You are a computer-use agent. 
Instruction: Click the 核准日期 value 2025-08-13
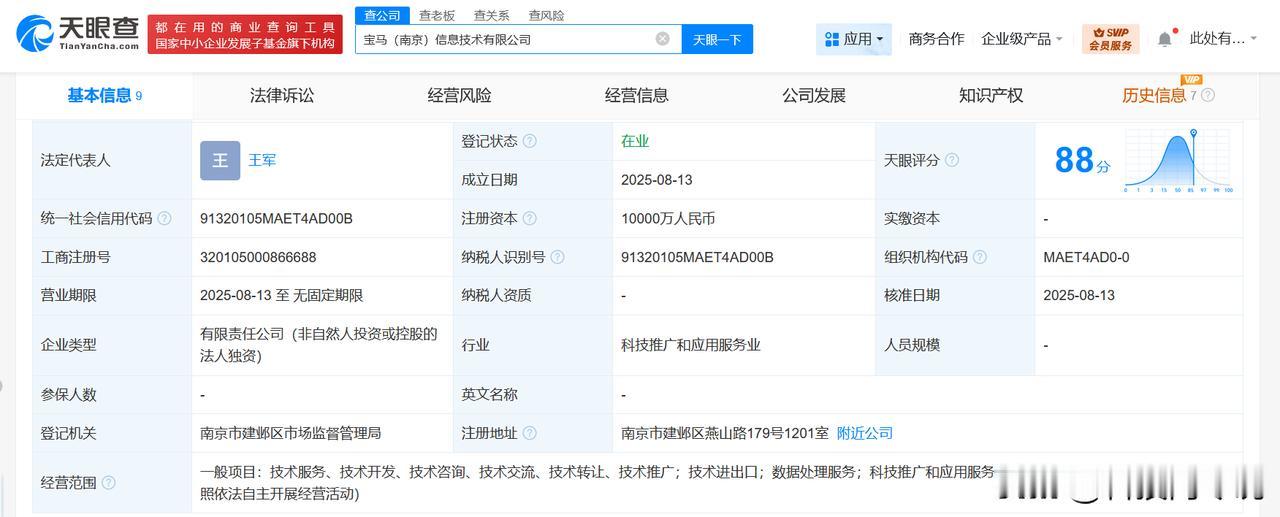pos(1079,296)
